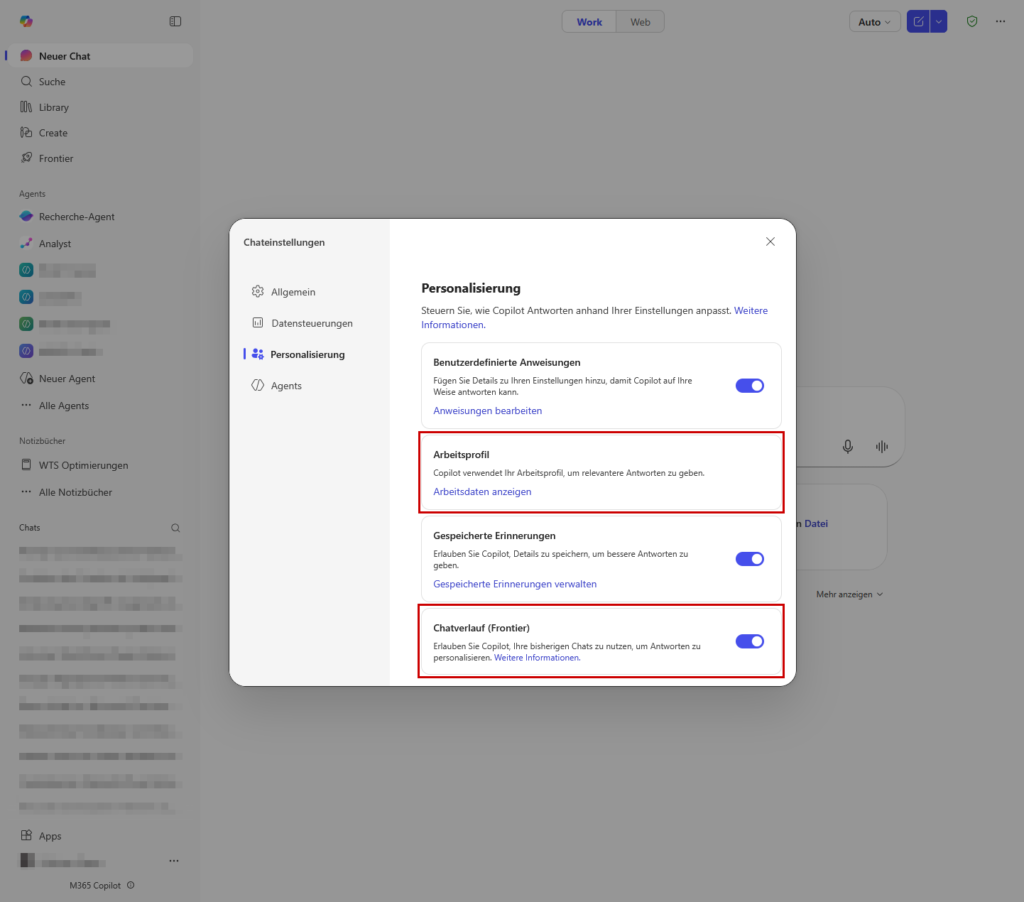Viewport: 1024px width, 902px height.
Task: Click the Copilot logo icon
Action: tap(26, 21)
